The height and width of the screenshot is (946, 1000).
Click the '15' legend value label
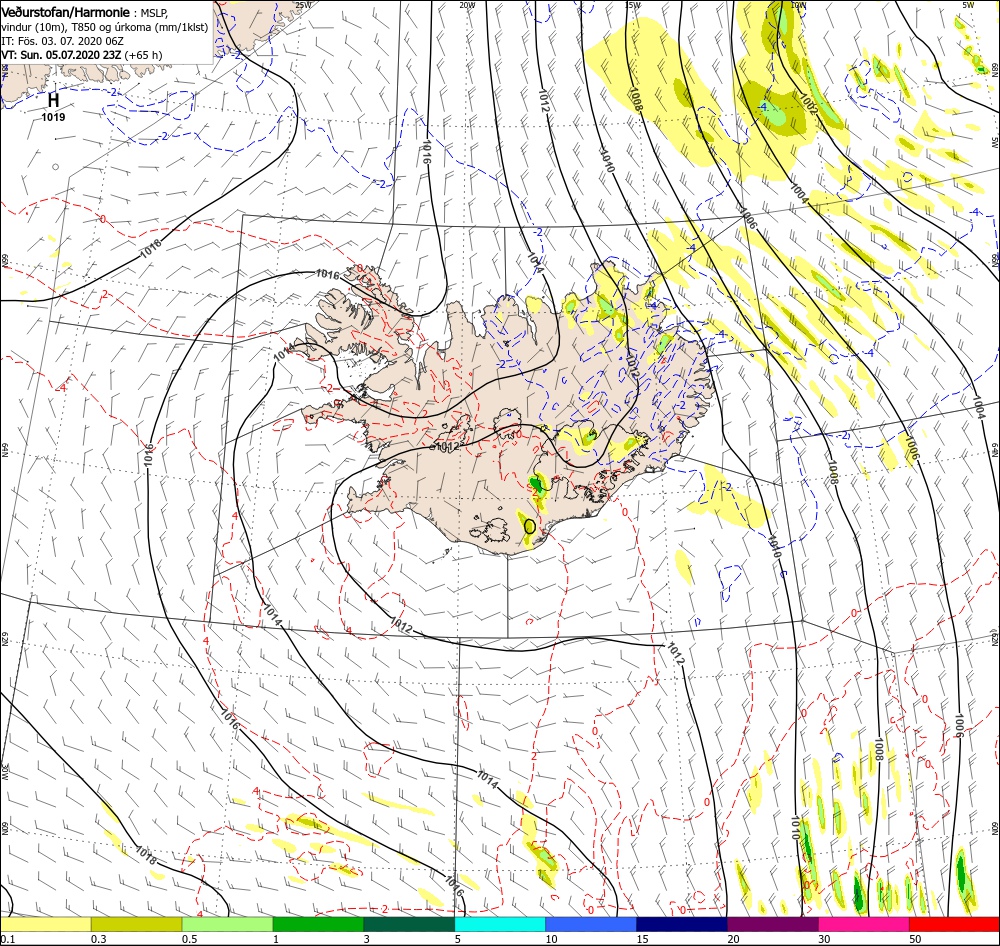point(642,939)
